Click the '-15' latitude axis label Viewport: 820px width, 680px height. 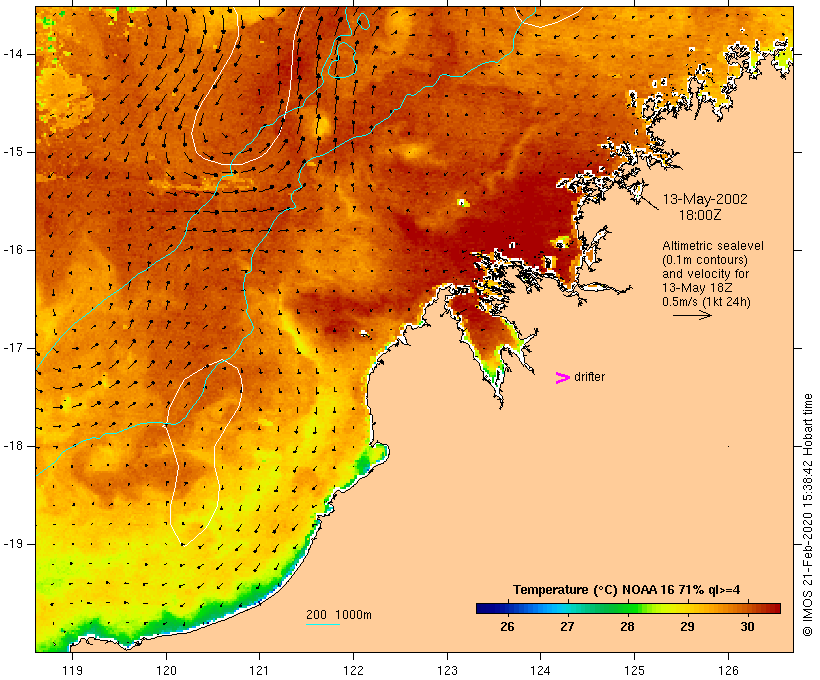pyautogui.click(x=12, y=152)
